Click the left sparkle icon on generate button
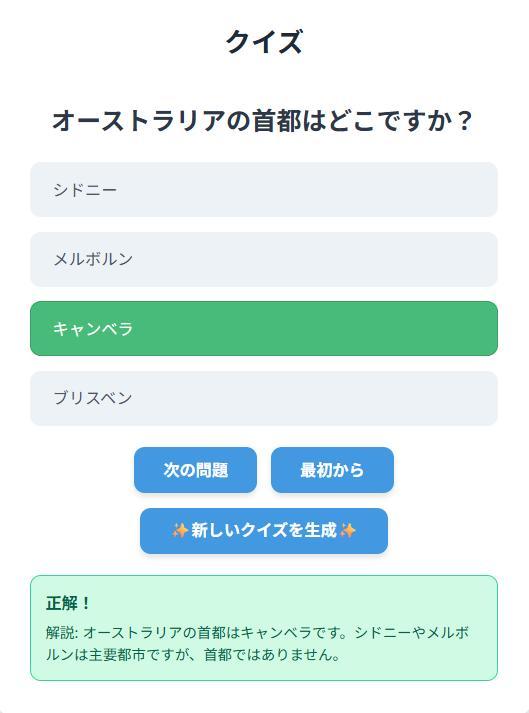Screen dimensions: 529x713 (180, 531)
